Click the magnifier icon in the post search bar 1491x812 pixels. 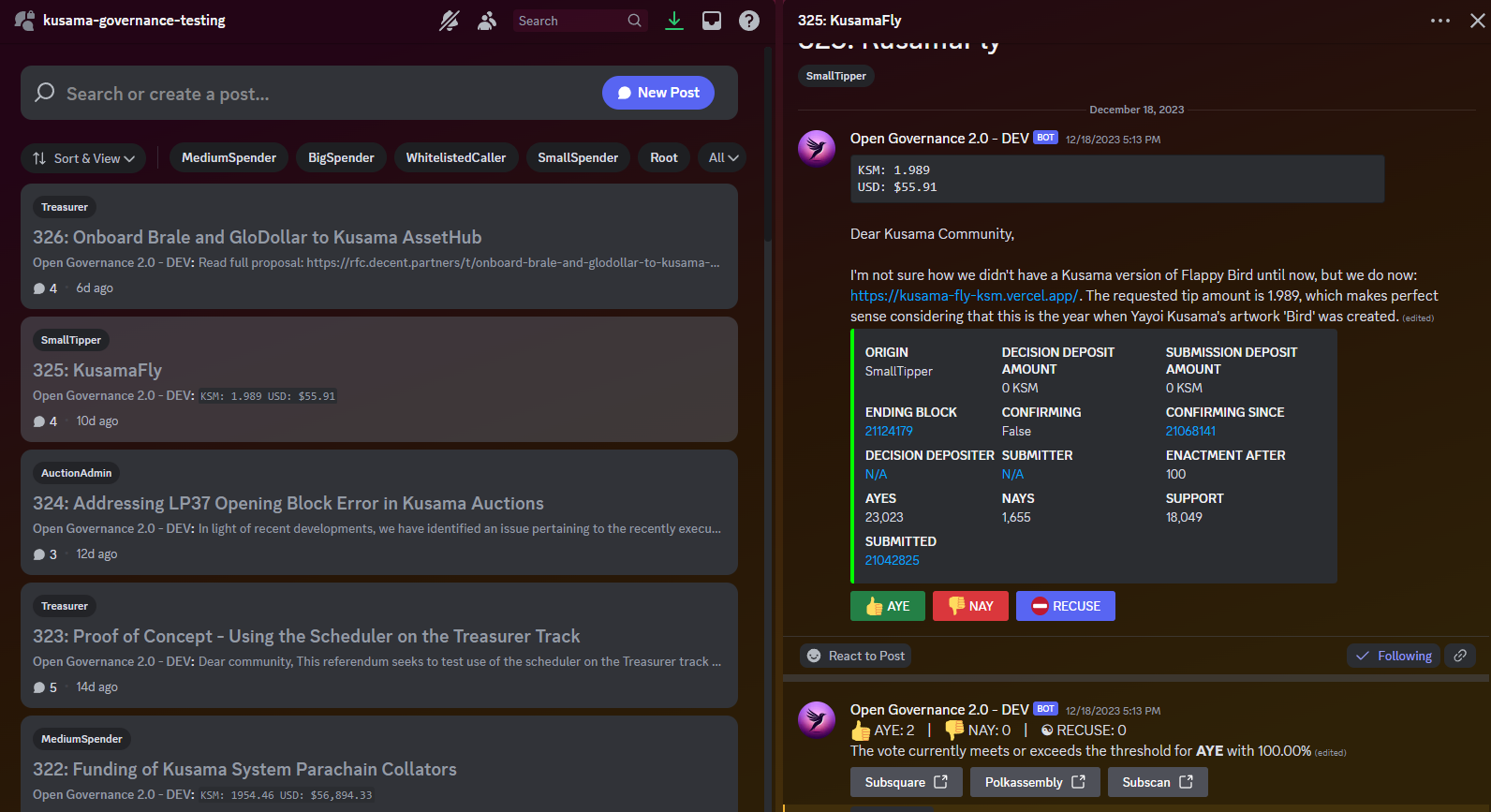pyautogui.click(x=45, y=93)
